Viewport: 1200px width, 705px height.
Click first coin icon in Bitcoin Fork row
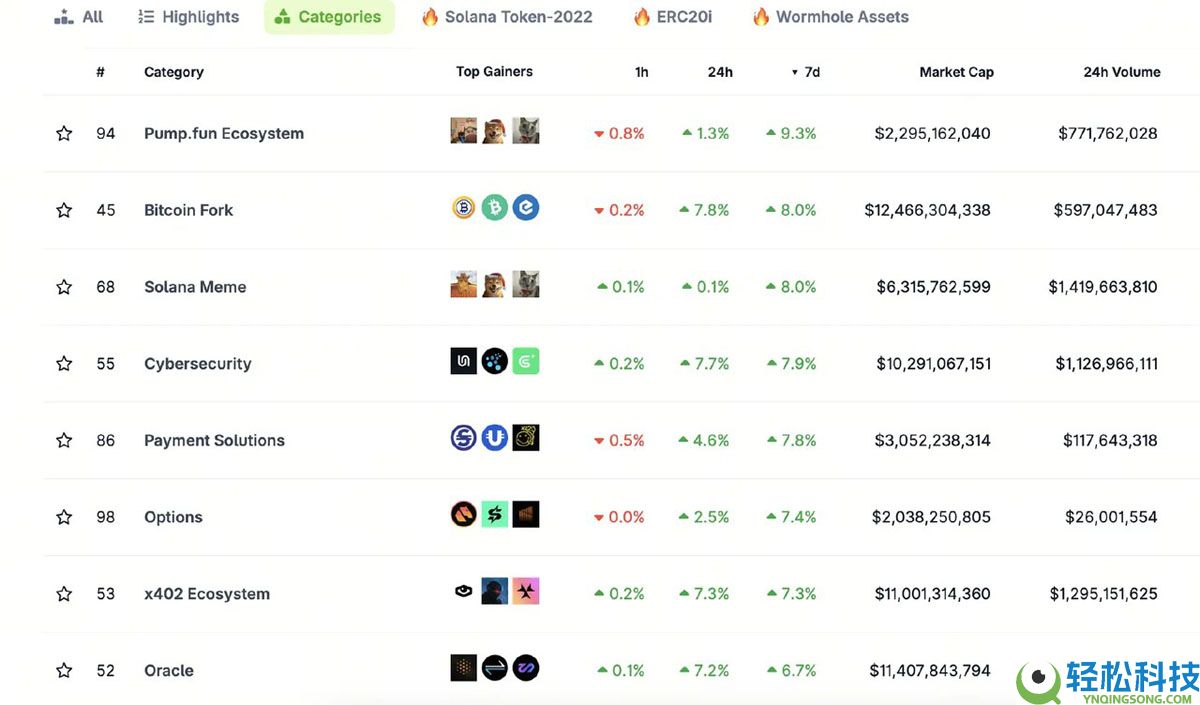coord(463,208)
